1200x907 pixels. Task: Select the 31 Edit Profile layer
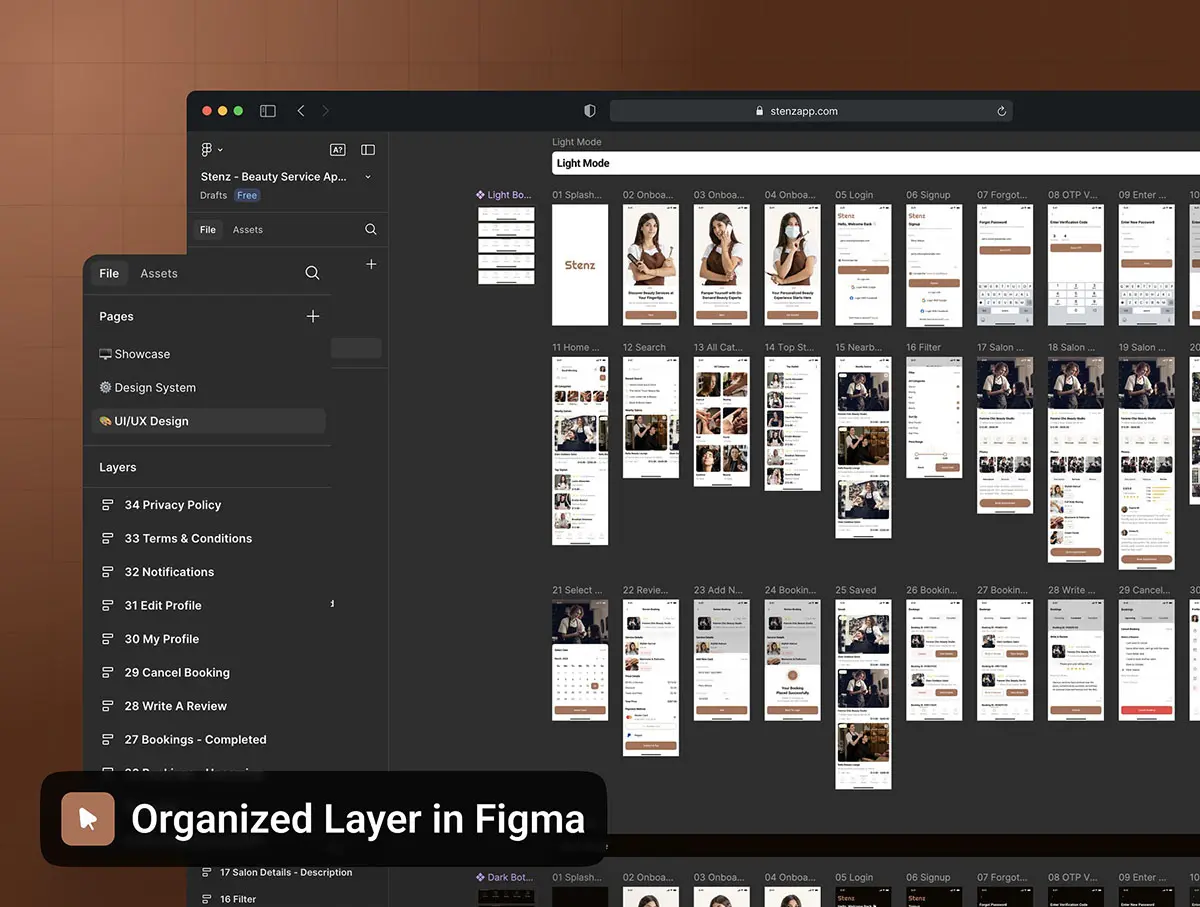(163, 606)
